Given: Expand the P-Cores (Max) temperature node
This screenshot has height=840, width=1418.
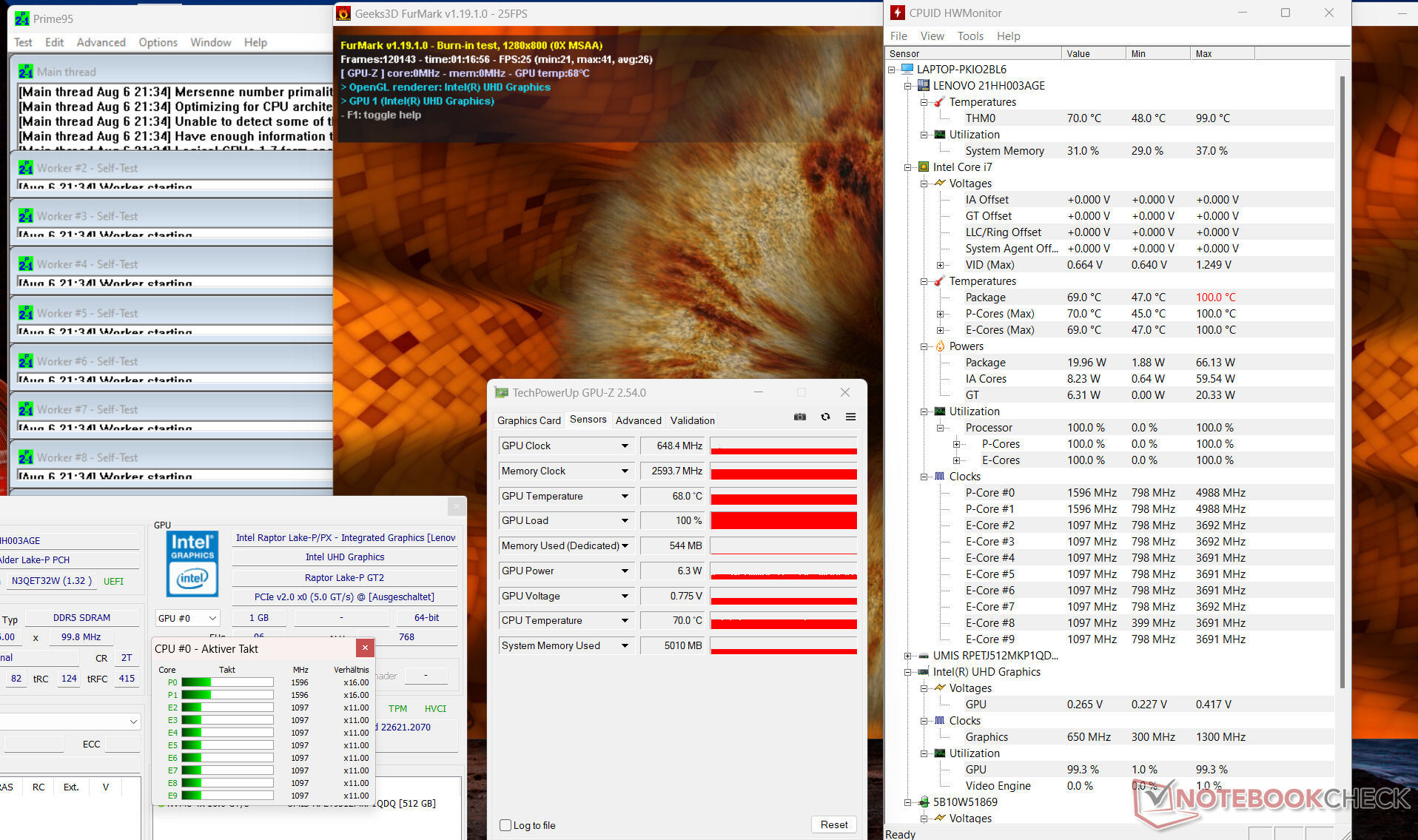Looking at the screenshot, I should coord(940,314).
